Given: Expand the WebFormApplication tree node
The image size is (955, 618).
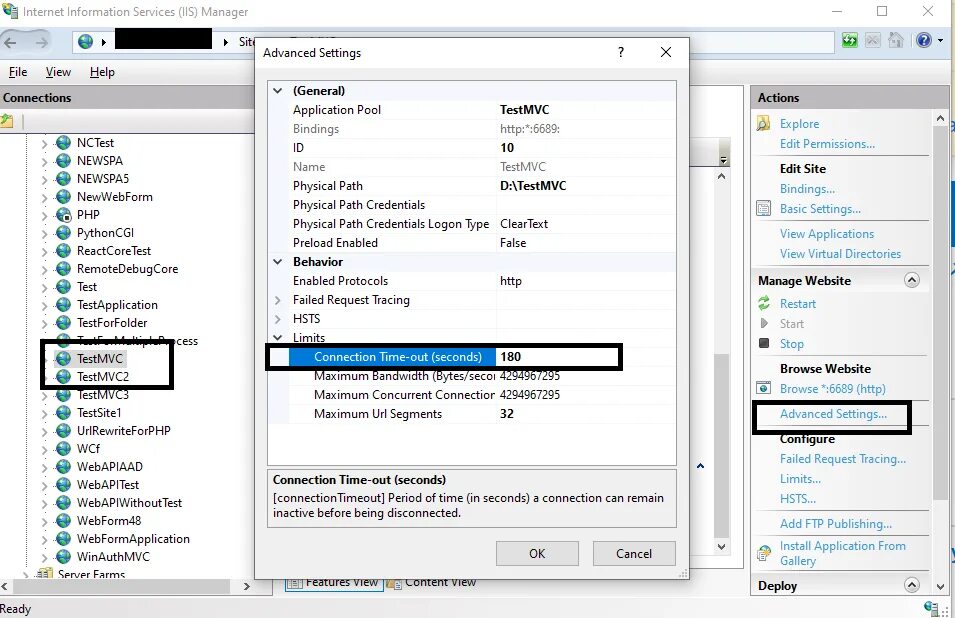Looking at the screenshot, I should click(44, 539).
